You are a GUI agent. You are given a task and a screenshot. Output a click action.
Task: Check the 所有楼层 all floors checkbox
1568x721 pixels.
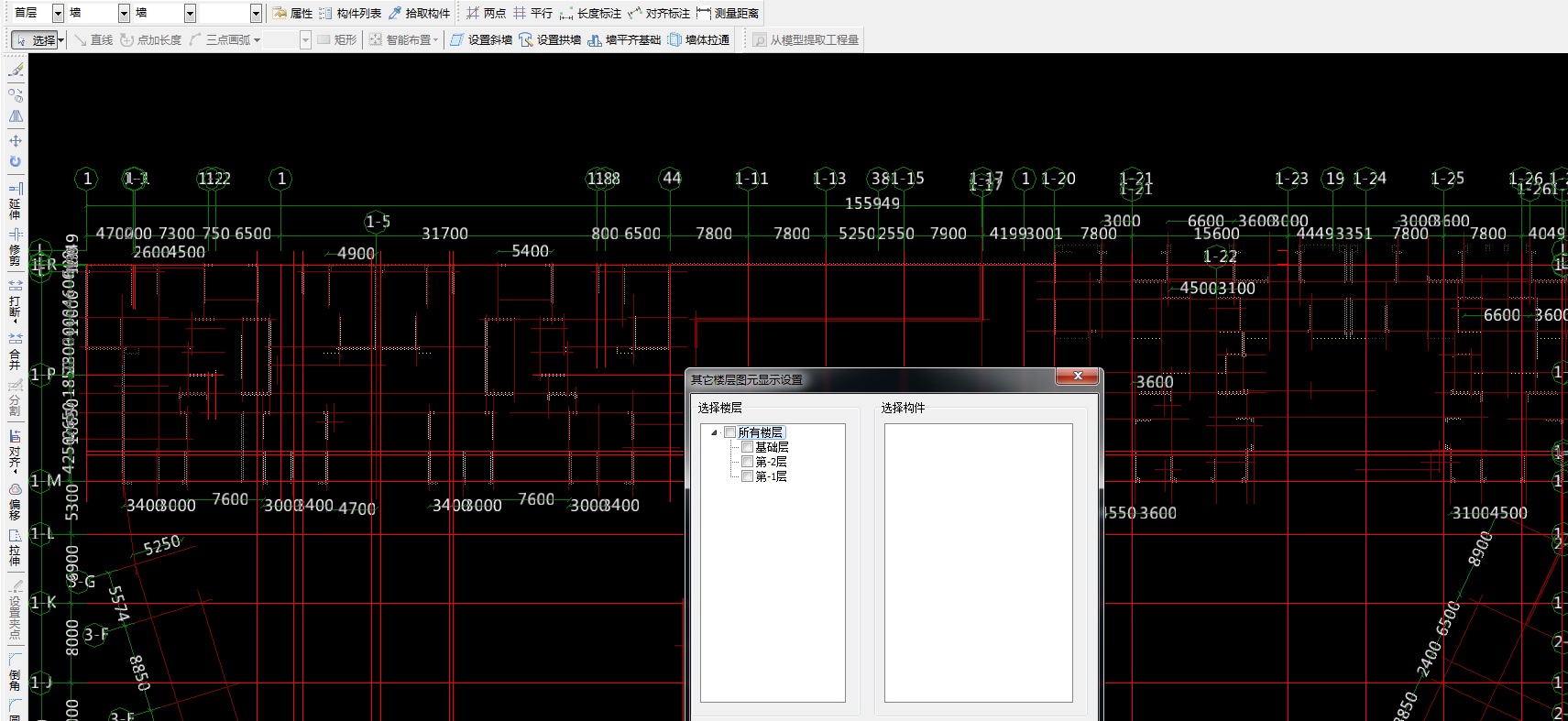pos(730,432)
